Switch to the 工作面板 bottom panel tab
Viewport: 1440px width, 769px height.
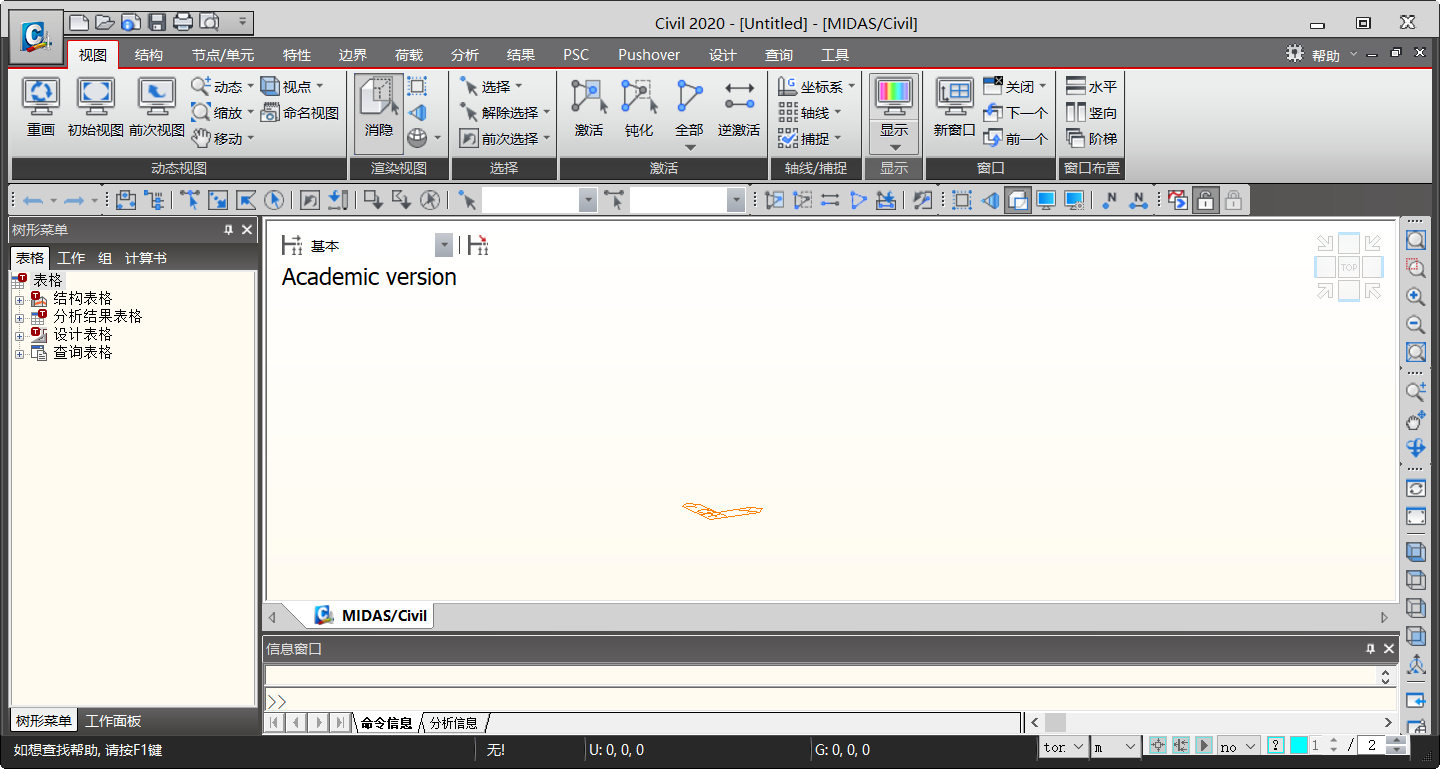(113, 721)
